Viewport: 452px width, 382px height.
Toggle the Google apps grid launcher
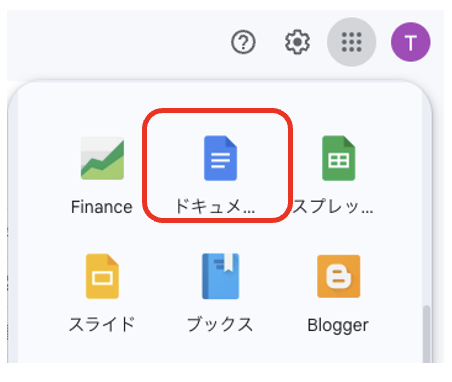tap(352, 42)
